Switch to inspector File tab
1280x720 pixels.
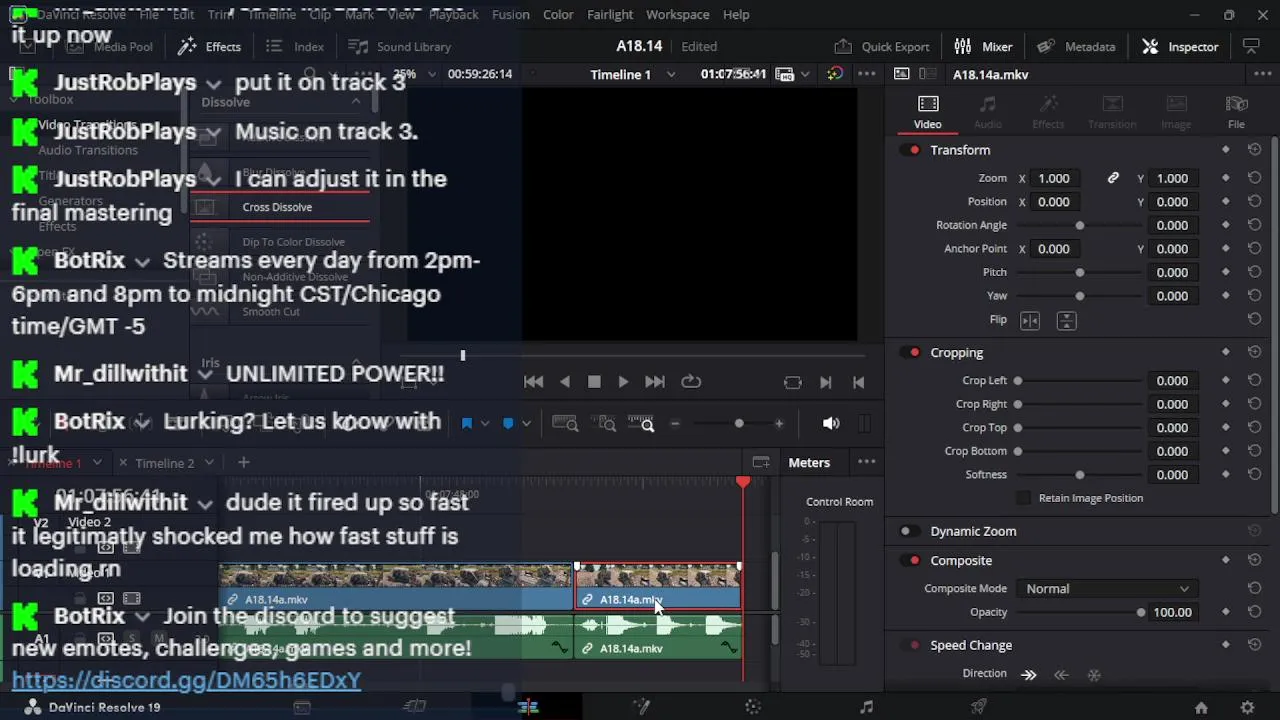[1236, 112]
